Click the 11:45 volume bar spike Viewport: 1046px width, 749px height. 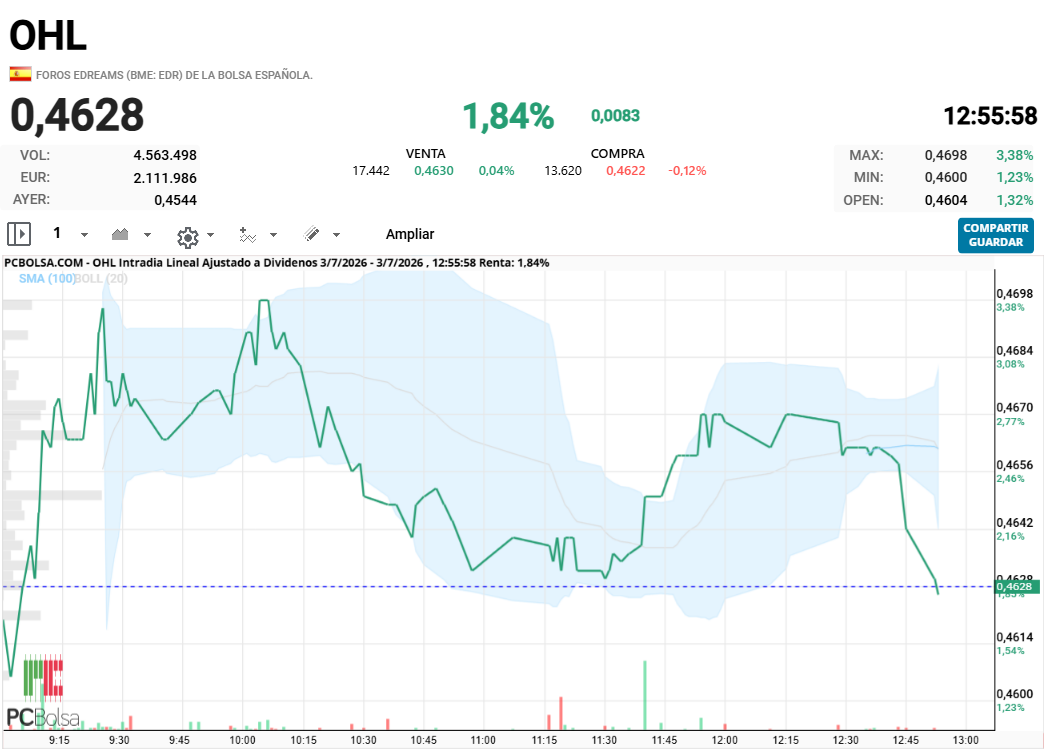point(645,695)
